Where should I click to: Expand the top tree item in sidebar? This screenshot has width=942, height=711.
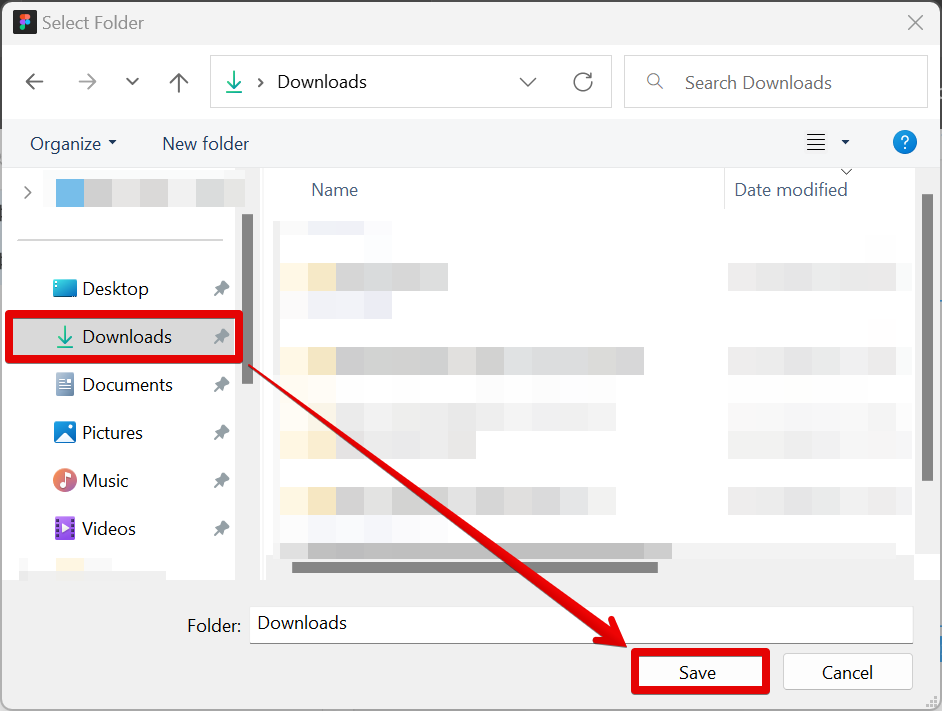pos(28,192)
